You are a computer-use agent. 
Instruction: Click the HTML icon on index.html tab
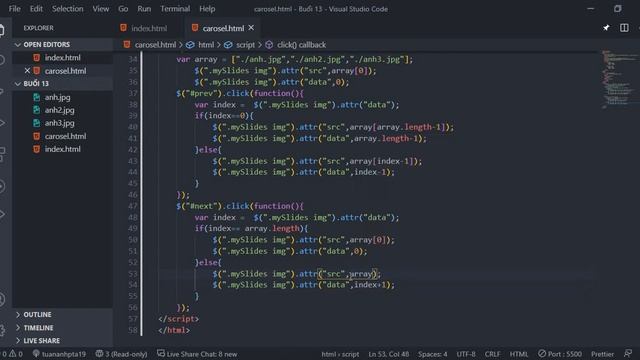tap(123, 28)
